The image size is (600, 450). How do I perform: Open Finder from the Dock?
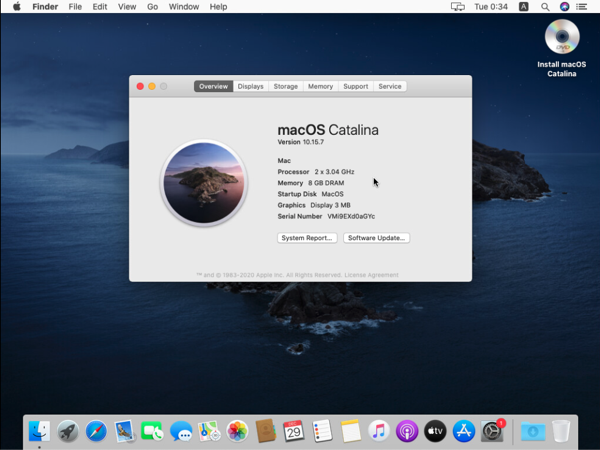pos(39,431)
